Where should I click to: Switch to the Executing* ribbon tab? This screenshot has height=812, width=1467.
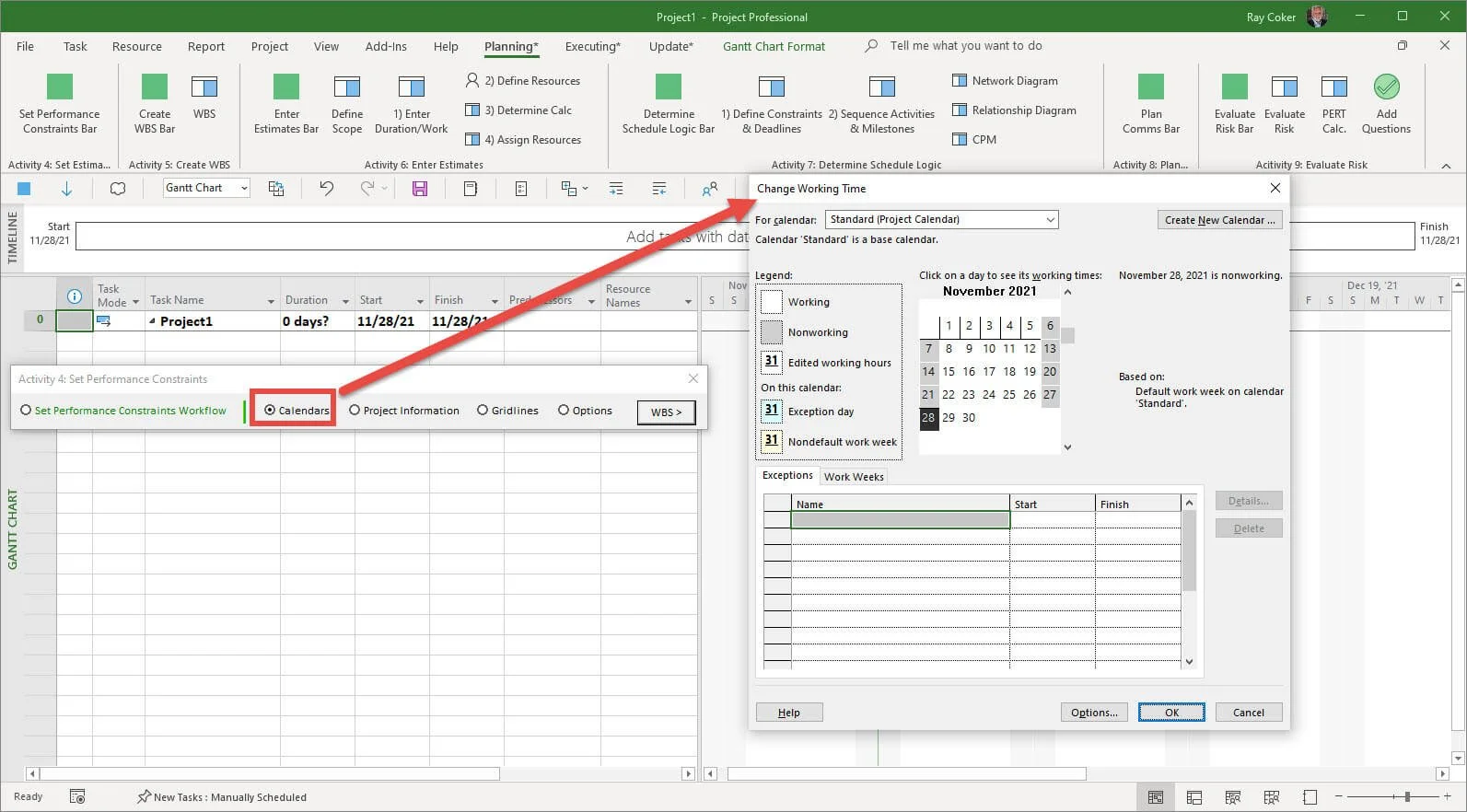point(592,46)
